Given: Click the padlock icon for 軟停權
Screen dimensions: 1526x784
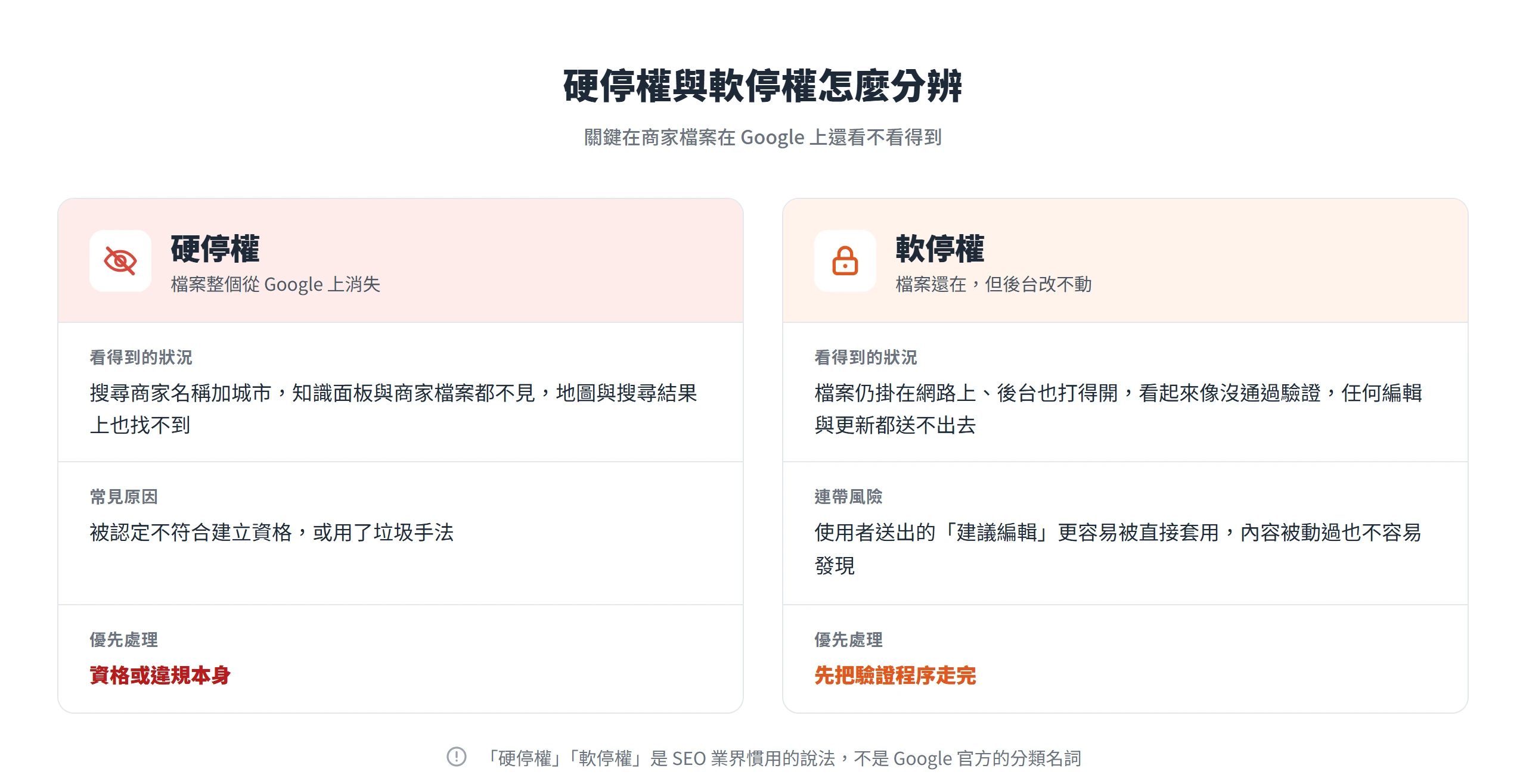Looking at the screenshot, I should 845,261.
